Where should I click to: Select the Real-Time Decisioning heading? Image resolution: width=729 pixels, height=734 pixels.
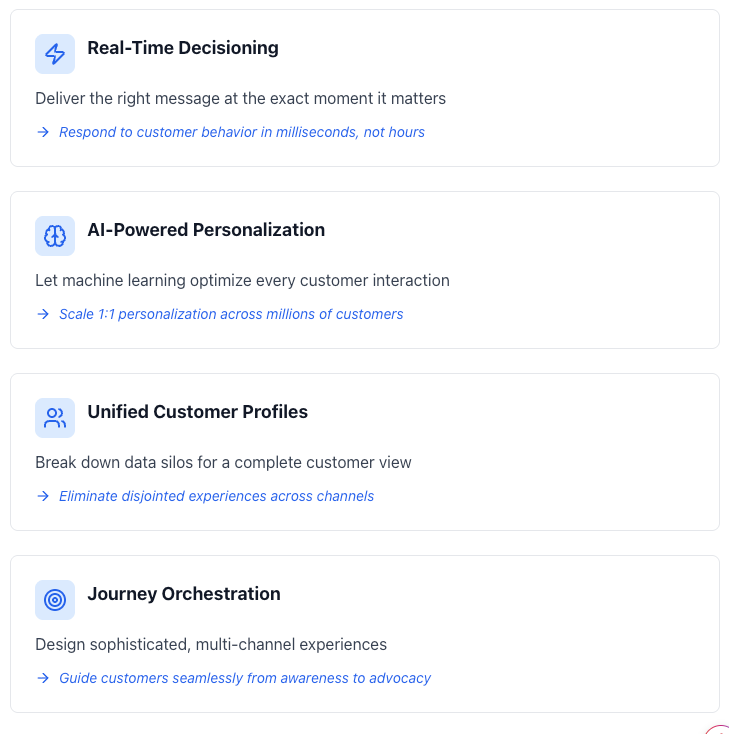pos(183,48)
